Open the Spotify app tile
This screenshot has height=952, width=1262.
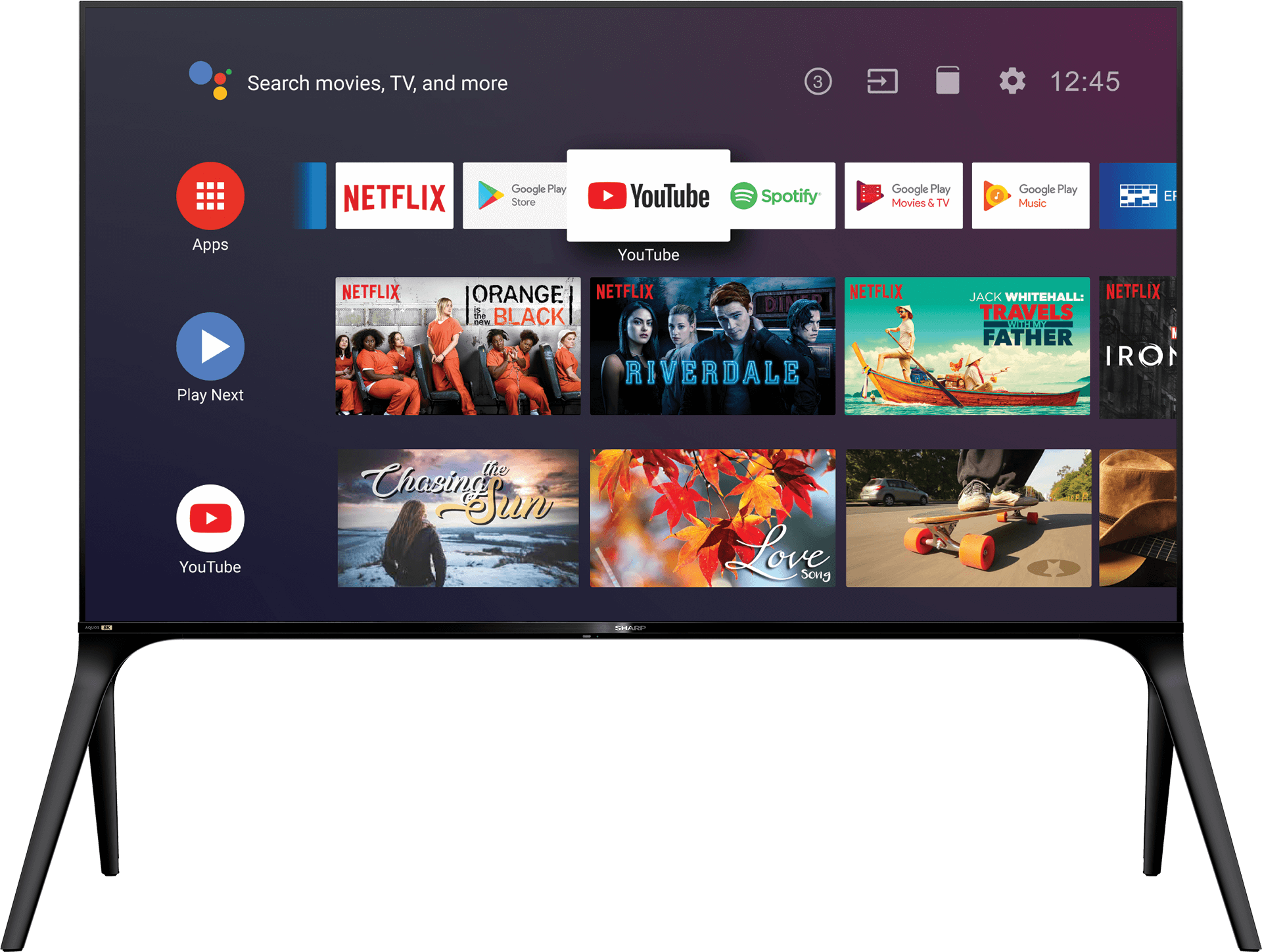tap(782, 196)
